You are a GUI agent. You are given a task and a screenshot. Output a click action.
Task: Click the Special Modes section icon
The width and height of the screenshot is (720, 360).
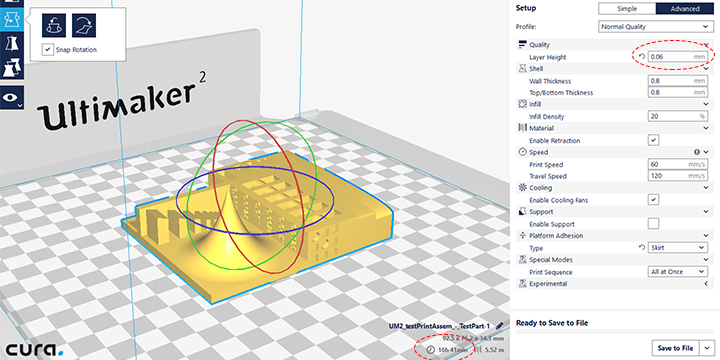pyautogui.click(x=522, y=260)
